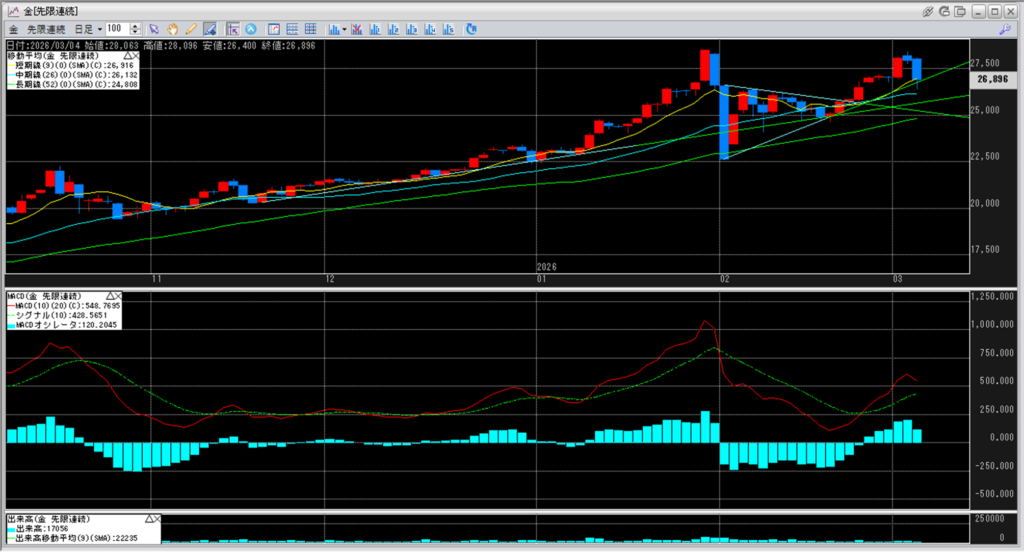1024x552 pixels.
Task: Select the pencil drawing tool
Action: coord(190,29)
